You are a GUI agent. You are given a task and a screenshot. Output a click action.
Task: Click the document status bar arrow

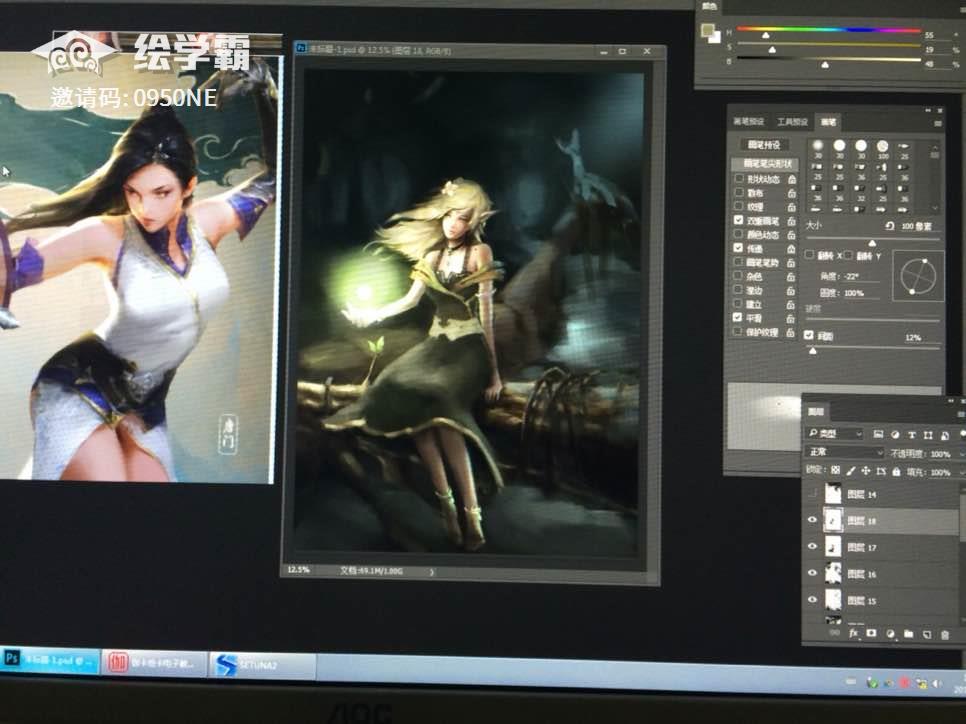pos(432,572)
